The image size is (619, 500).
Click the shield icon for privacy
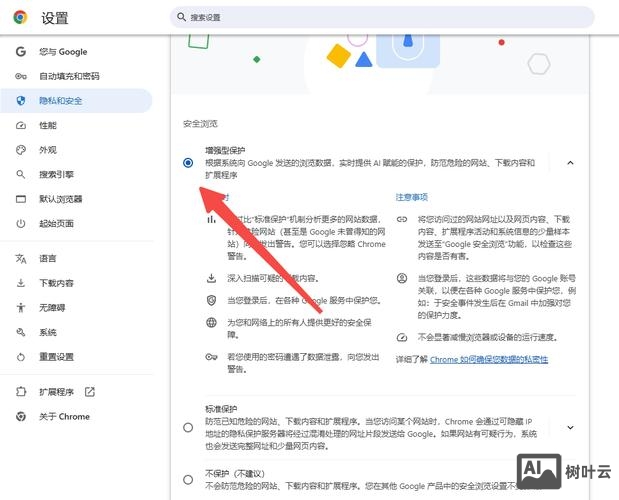21,101
